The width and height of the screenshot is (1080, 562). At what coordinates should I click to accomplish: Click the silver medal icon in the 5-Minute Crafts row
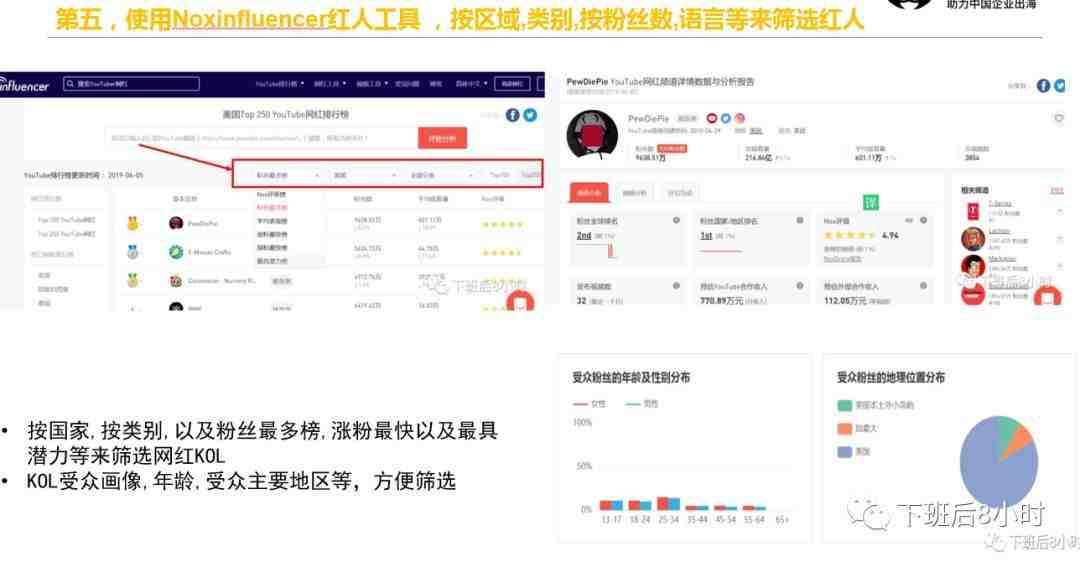coord(132,252)
